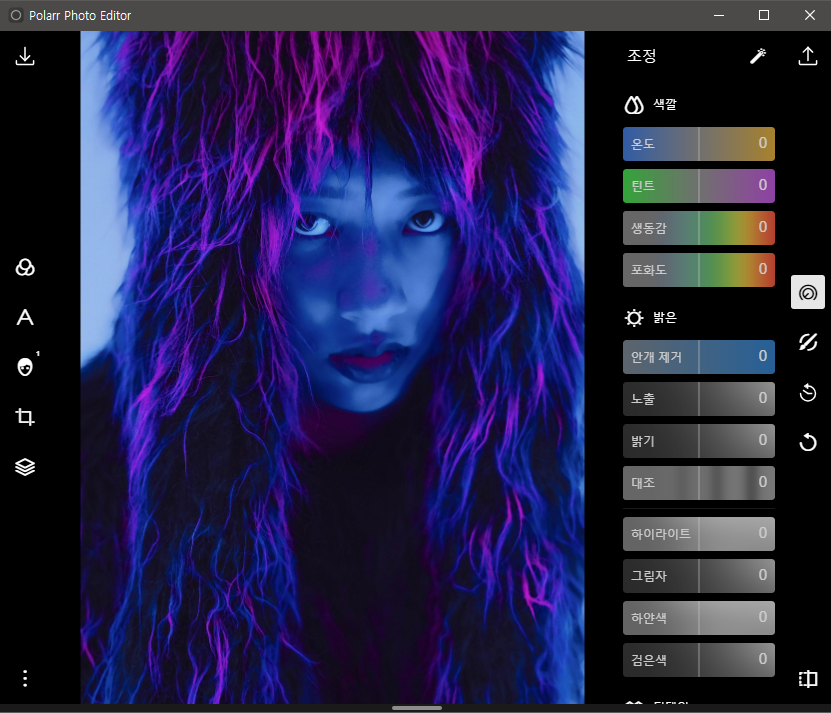This screenshot has width=831, height=713.
Task: Close the Polarr Photo Editor window
Action: click(x=809, y=15)
